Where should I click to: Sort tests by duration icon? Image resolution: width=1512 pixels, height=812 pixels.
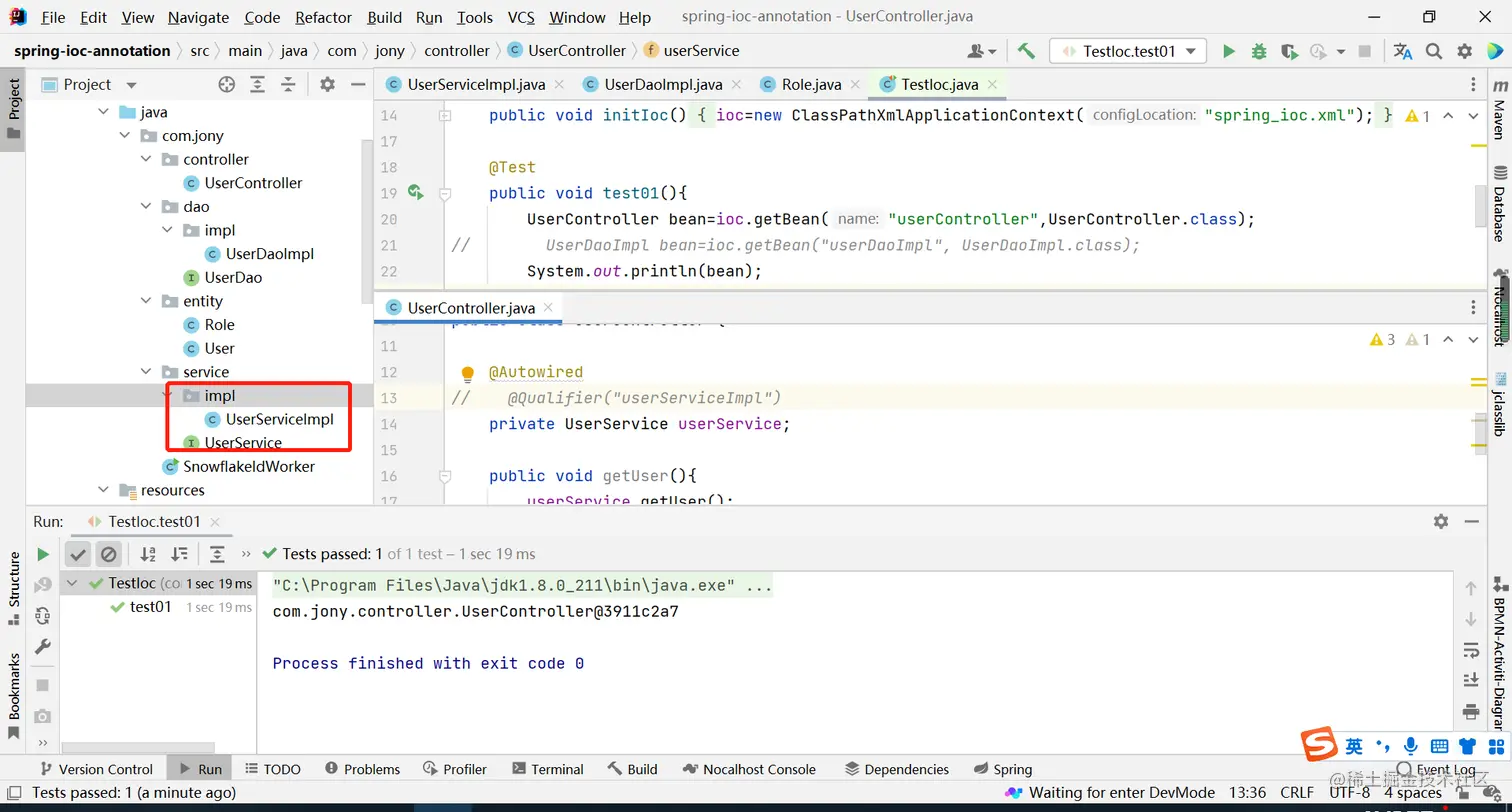pos(179,554)
